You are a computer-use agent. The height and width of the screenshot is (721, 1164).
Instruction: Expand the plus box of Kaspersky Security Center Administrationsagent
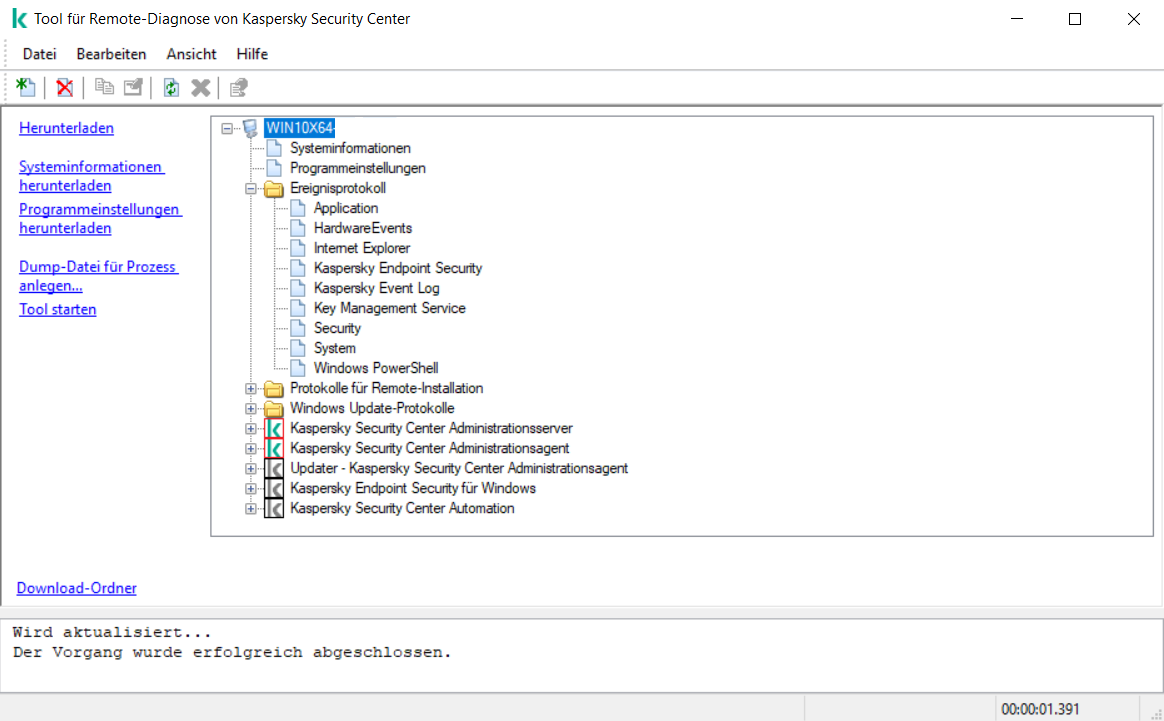coord(251,448)
